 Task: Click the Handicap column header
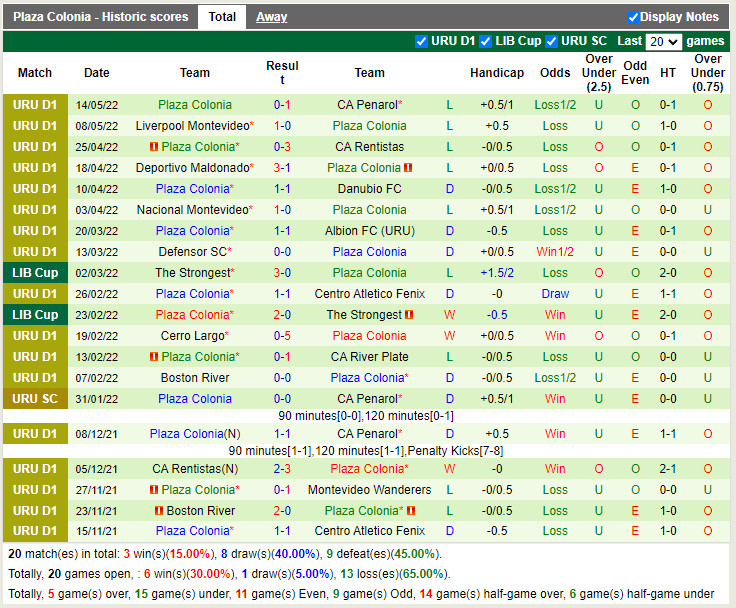coord(496,73)
